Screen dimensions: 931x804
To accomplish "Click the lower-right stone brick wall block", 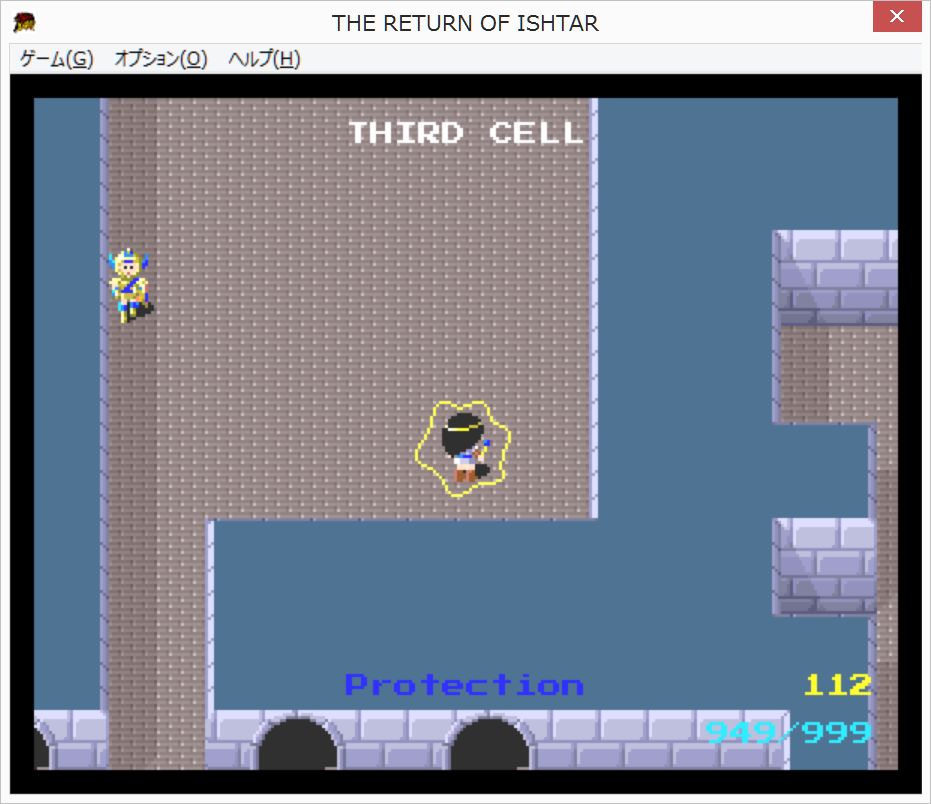I will coord(824,566).
